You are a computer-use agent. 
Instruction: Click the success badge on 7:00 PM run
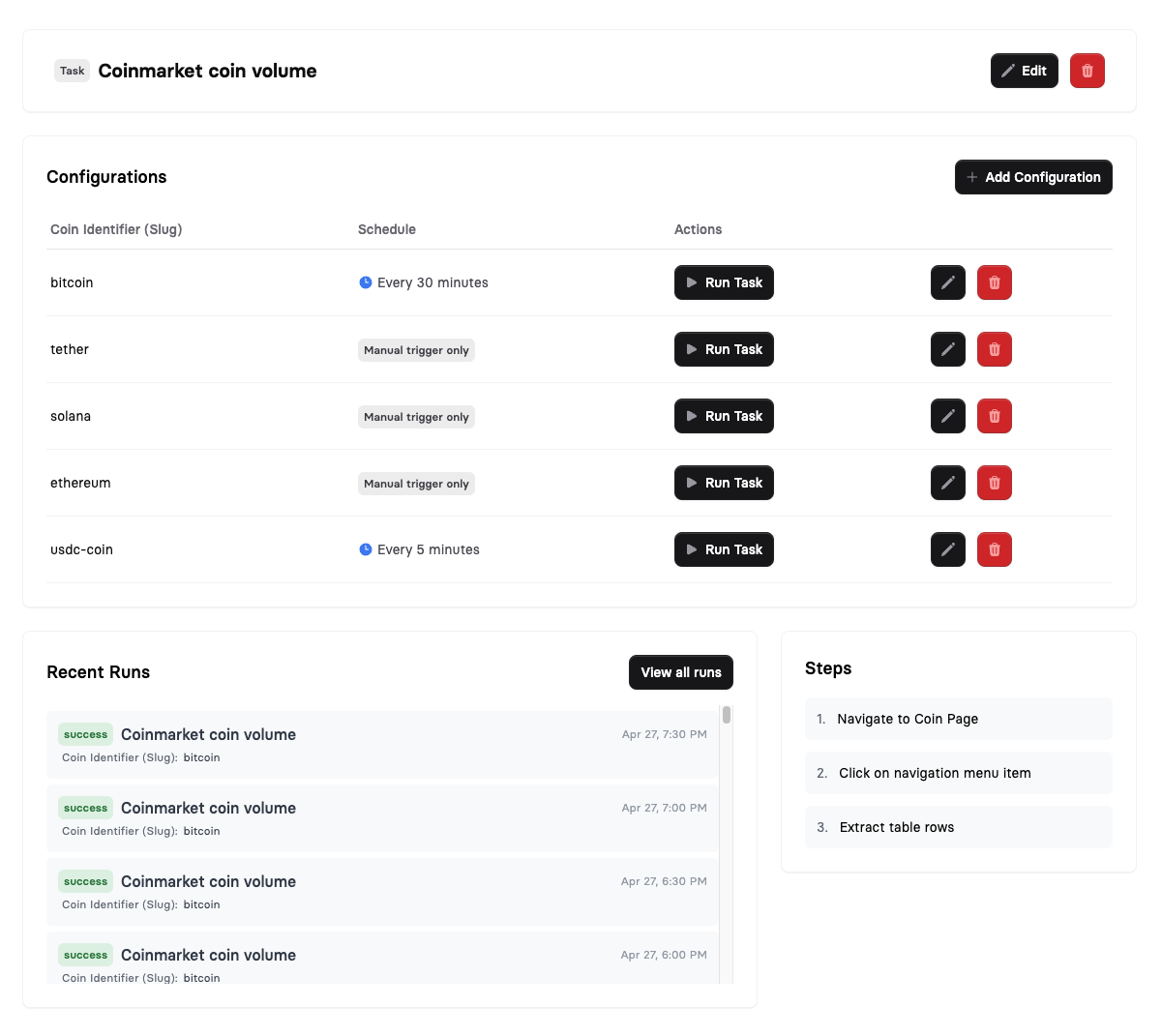(x=85, y=808)
